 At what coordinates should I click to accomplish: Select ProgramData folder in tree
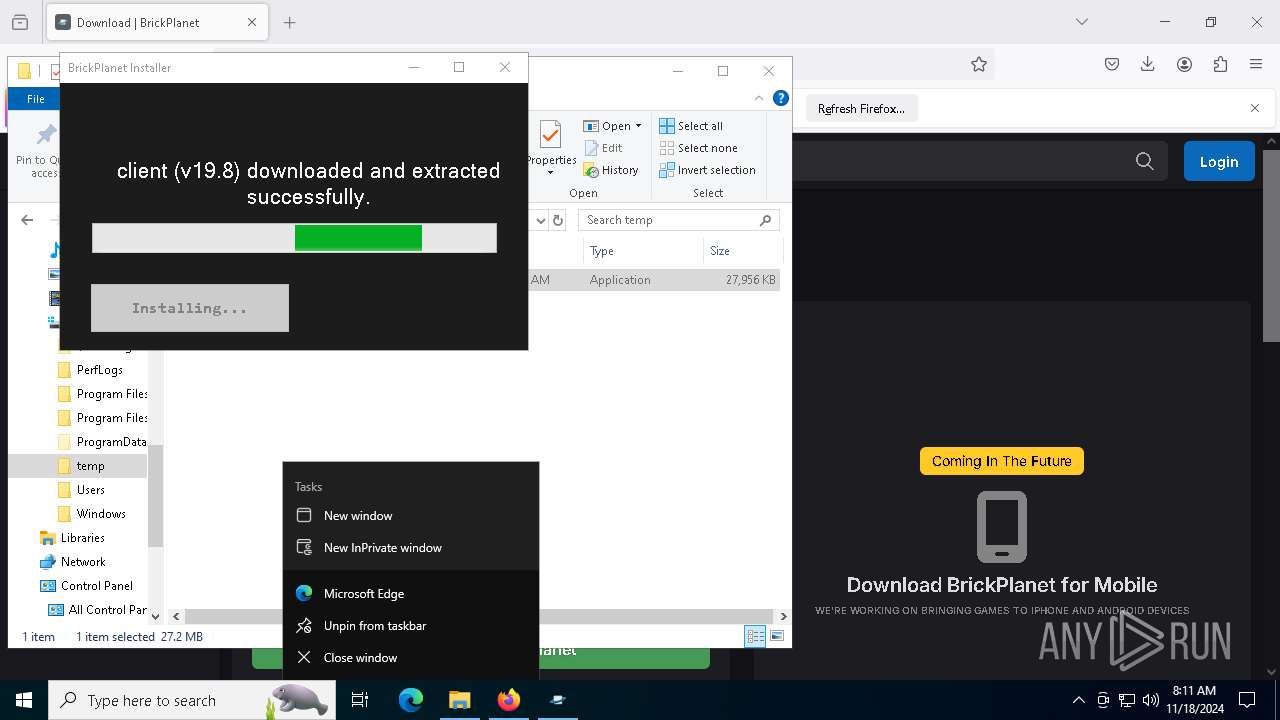click(x=101, y=442)
